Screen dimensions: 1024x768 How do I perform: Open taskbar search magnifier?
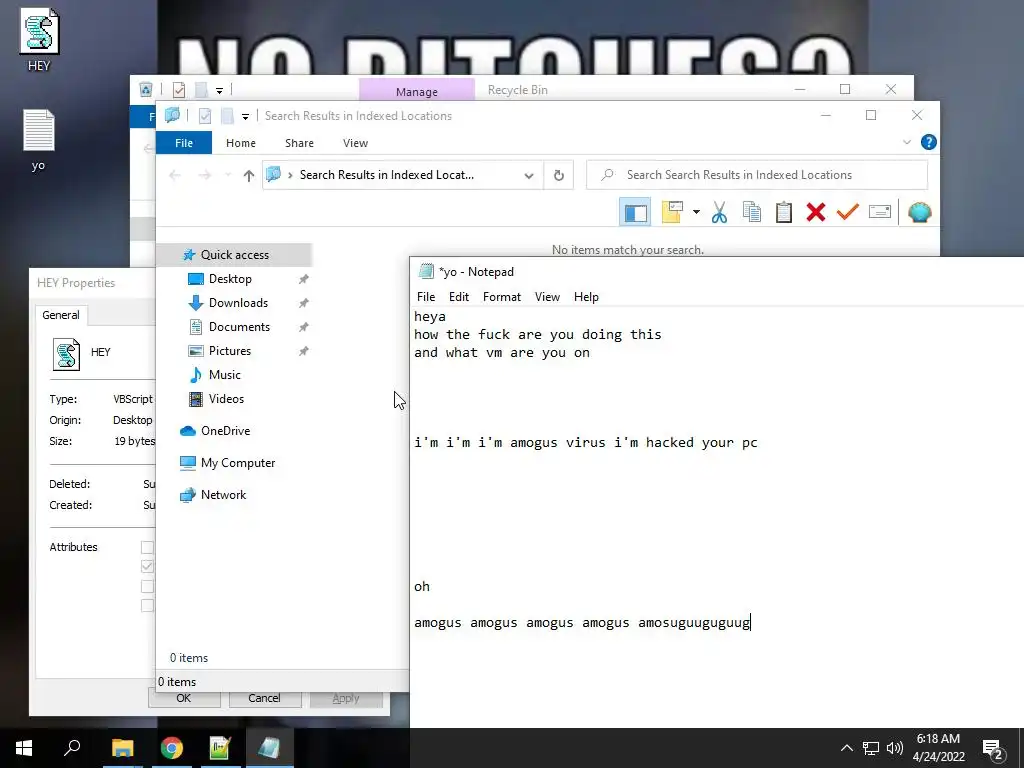[72, 748]
